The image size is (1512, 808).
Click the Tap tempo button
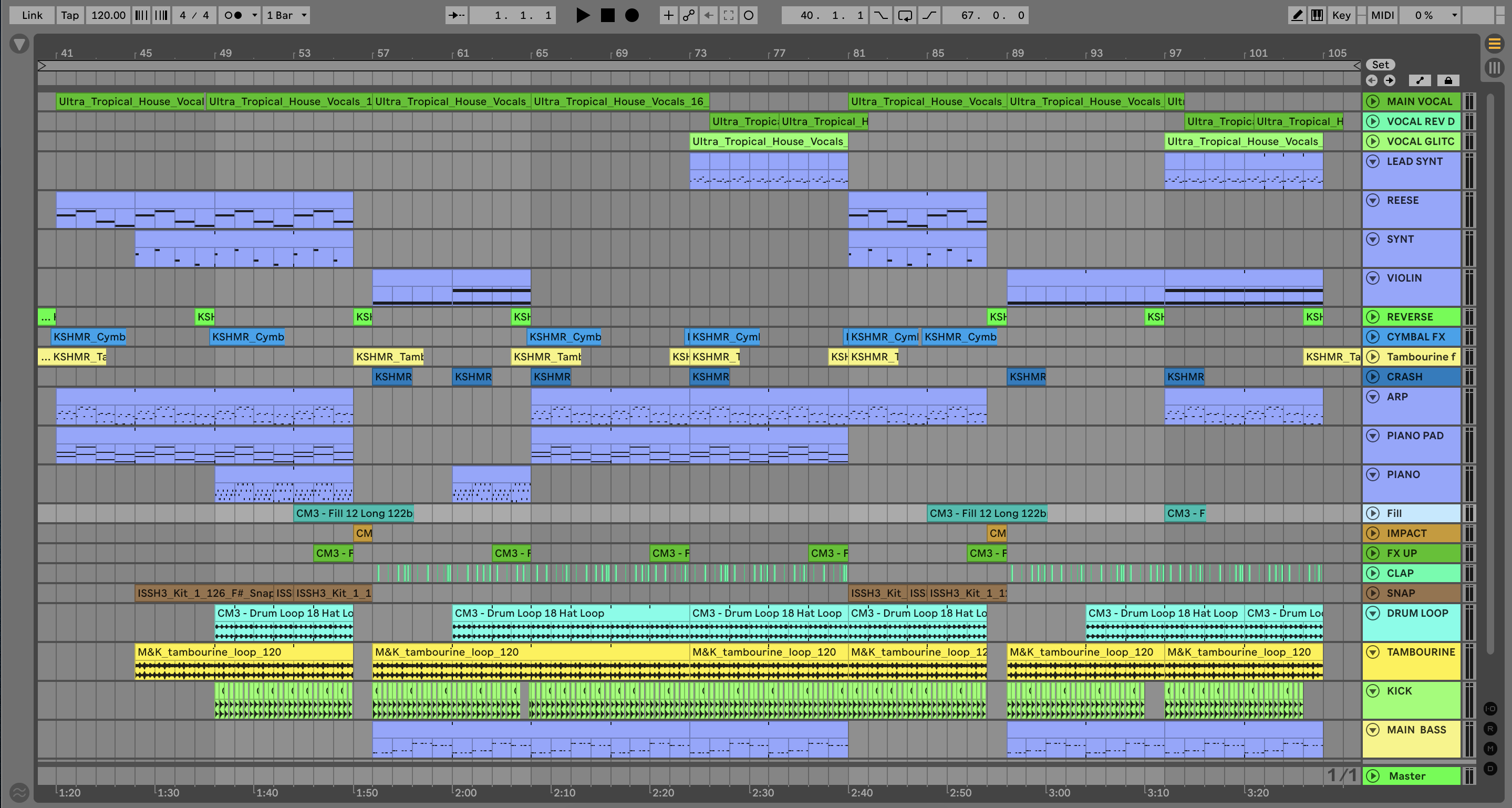tap(70, 15)
